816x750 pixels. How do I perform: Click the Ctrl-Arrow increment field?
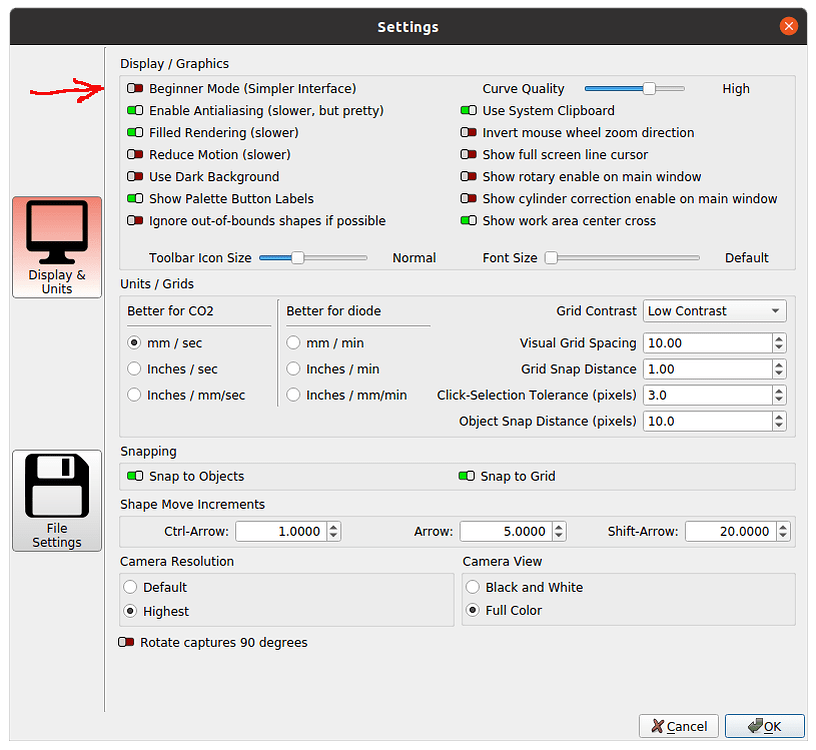282,531
